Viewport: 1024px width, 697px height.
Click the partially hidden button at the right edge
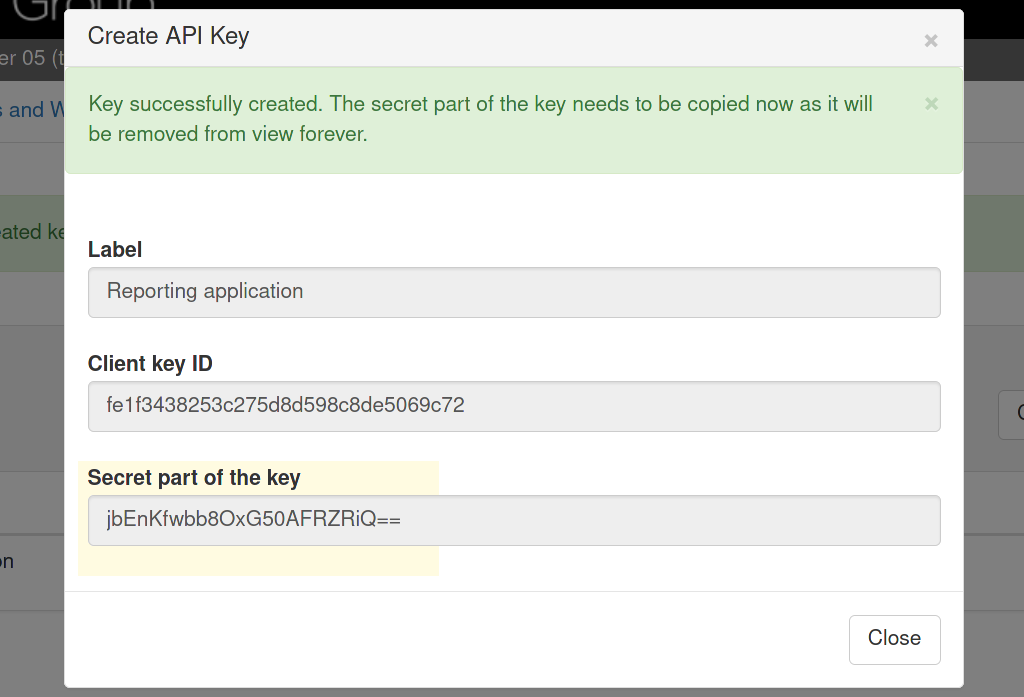coord(1013,414)
